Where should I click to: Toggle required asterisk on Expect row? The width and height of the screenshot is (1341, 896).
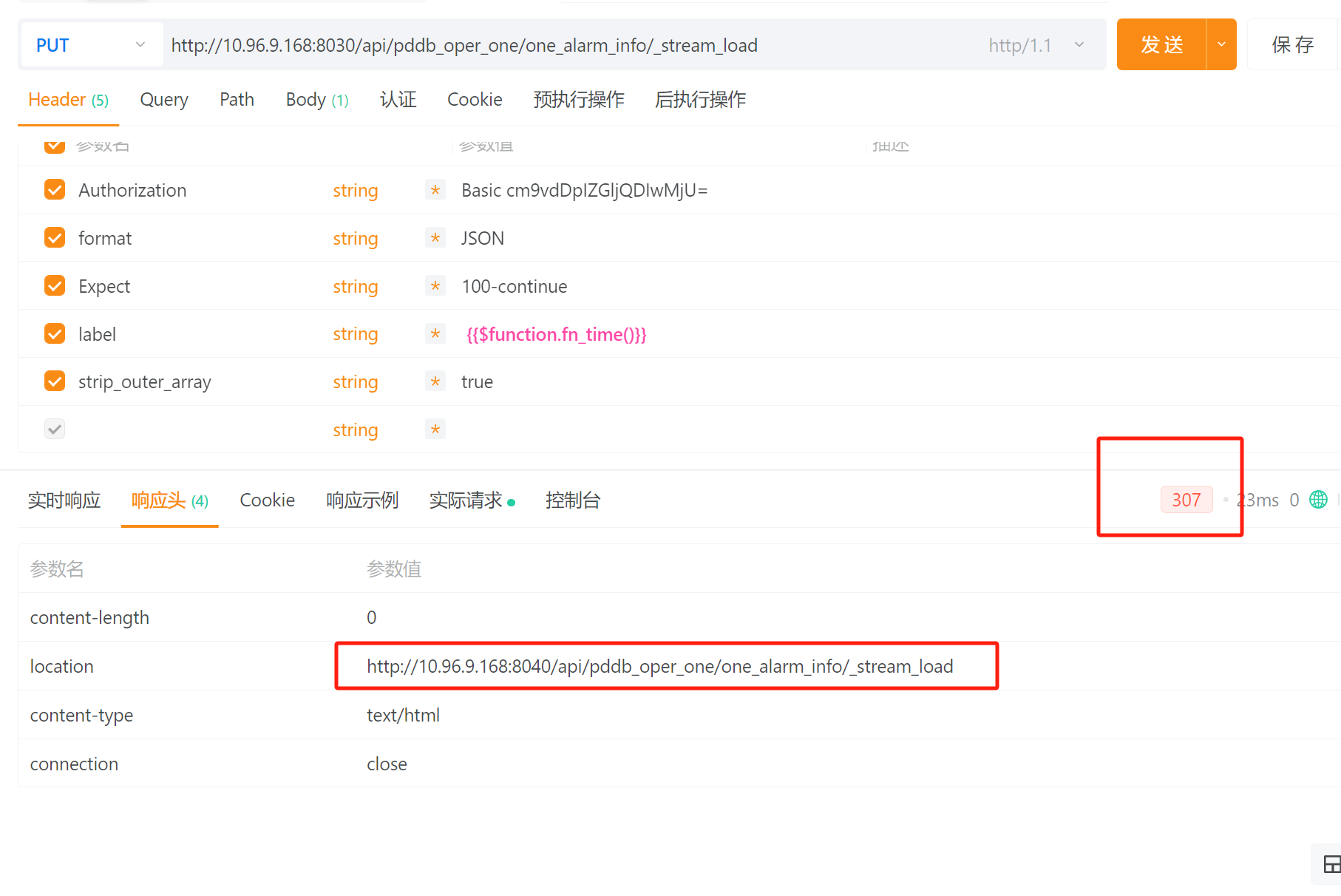(435, 286)
